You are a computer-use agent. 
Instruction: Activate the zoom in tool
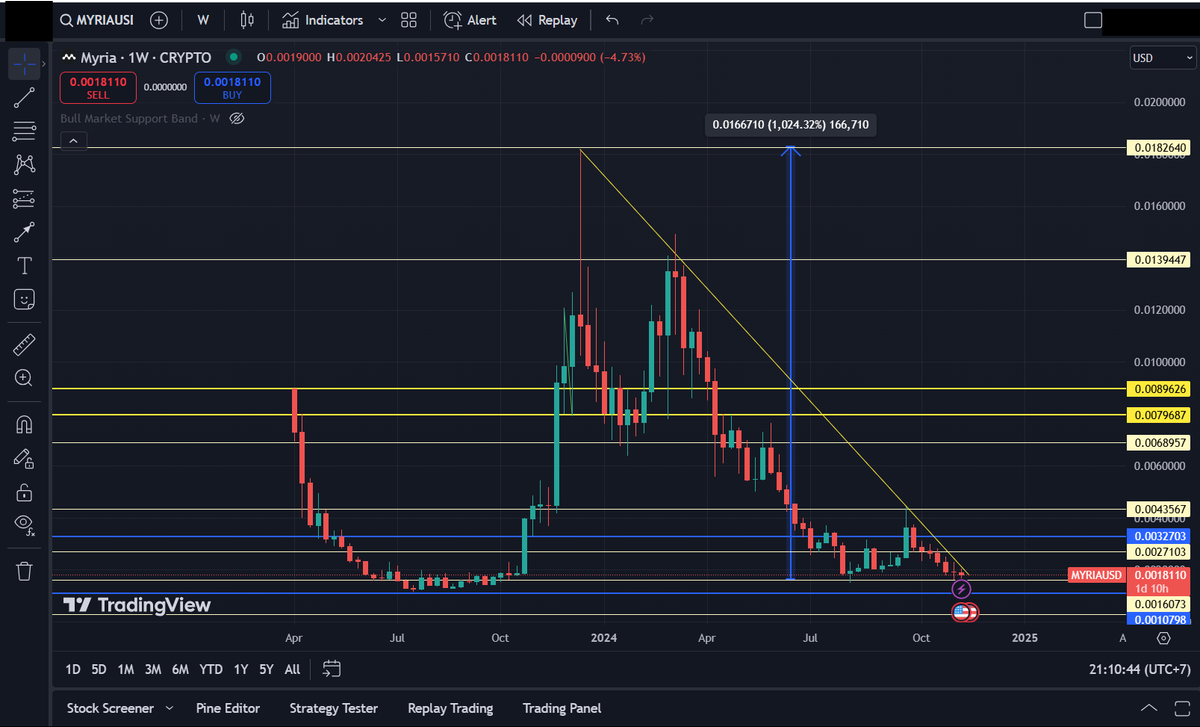[x=25, y=378]
